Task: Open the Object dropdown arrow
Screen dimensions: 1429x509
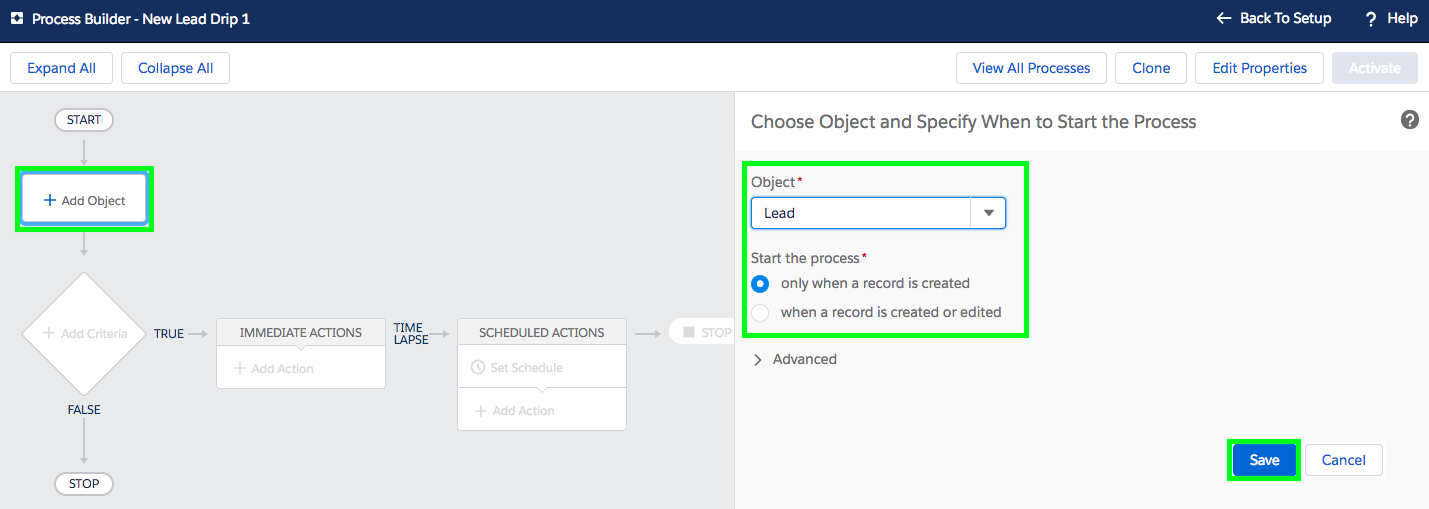Action: pos(988,213)
